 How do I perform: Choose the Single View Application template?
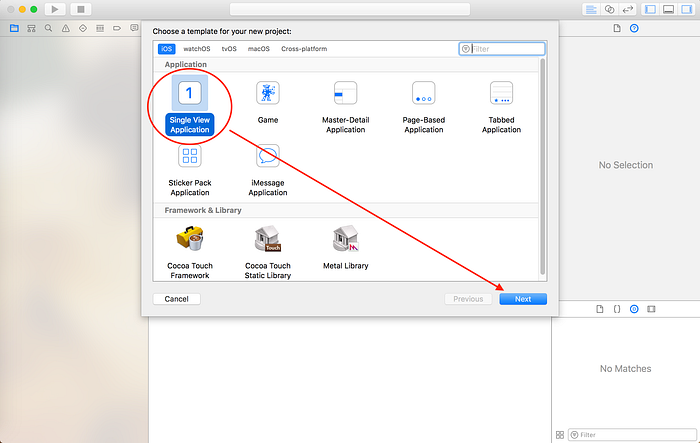pyautogui.click(x=190, y=105)
